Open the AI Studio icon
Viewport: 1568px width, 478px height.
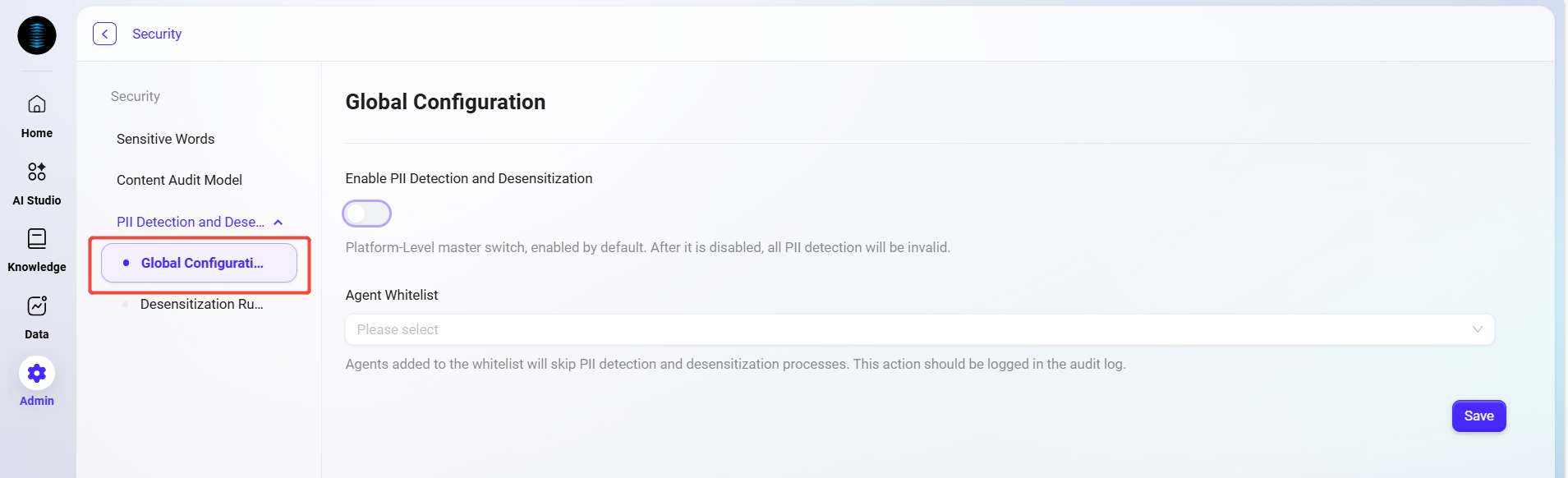(x=37, y=172)
